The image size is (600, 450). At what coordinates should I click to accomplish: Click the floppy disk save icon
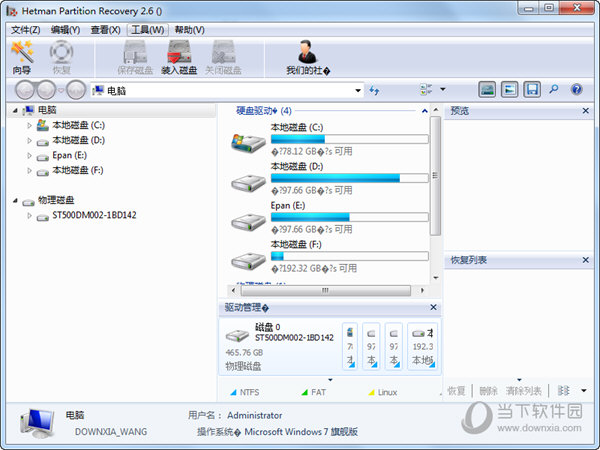coord(532,90)
